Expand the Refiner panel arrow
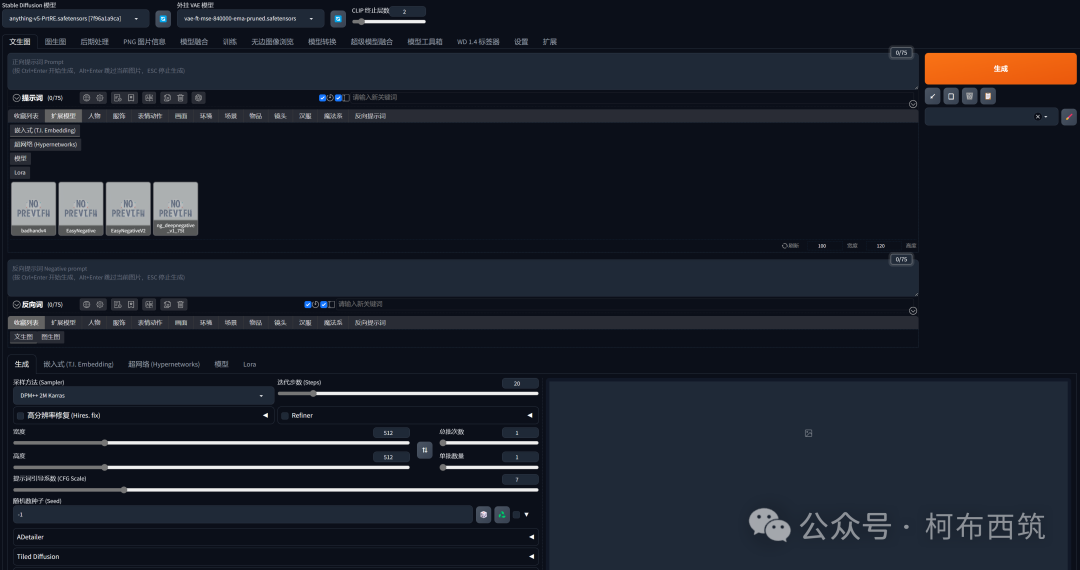 pyautogui.click(x=530, y=416)
